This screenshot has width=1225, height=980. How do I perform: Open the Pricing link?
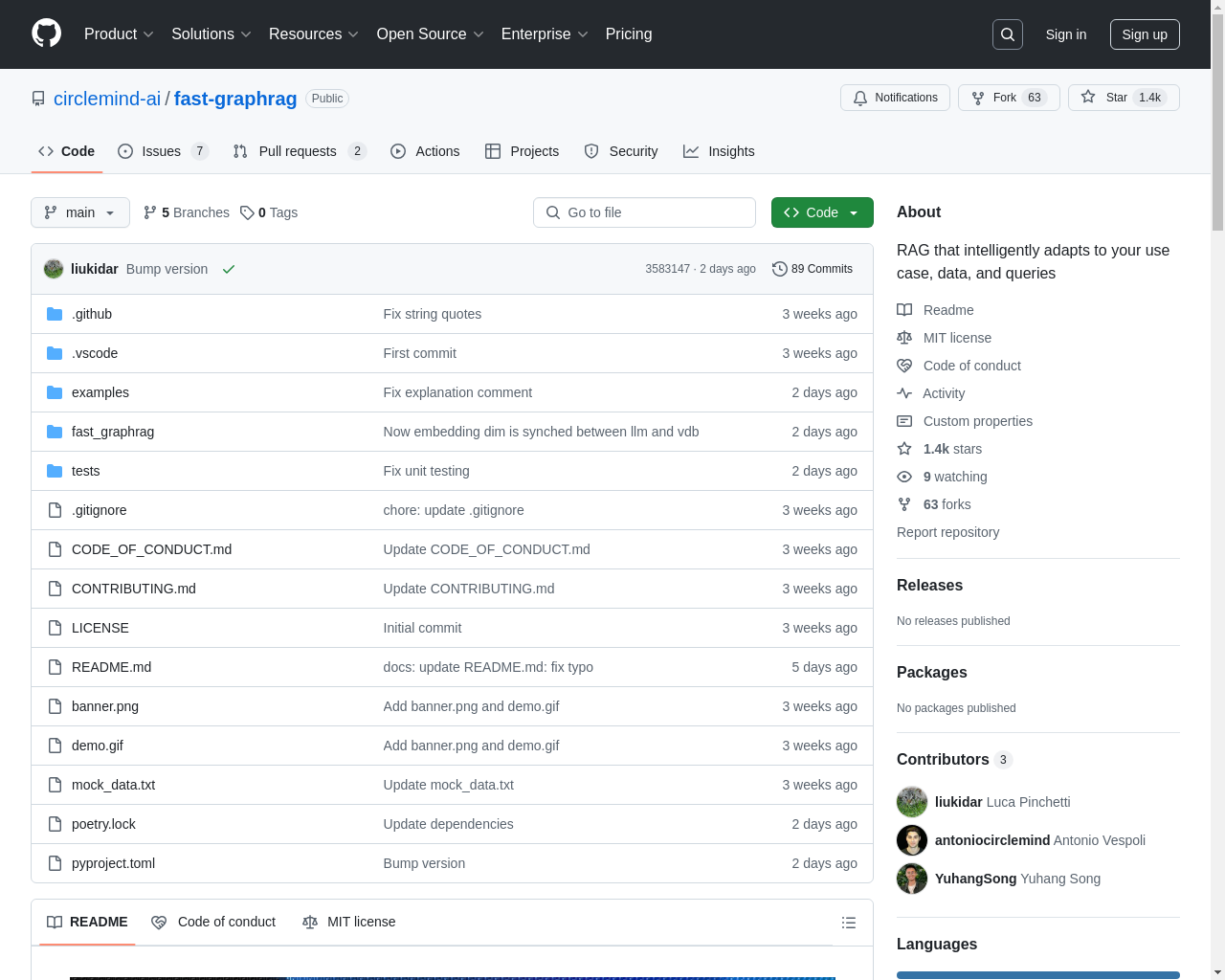(629, 34)
